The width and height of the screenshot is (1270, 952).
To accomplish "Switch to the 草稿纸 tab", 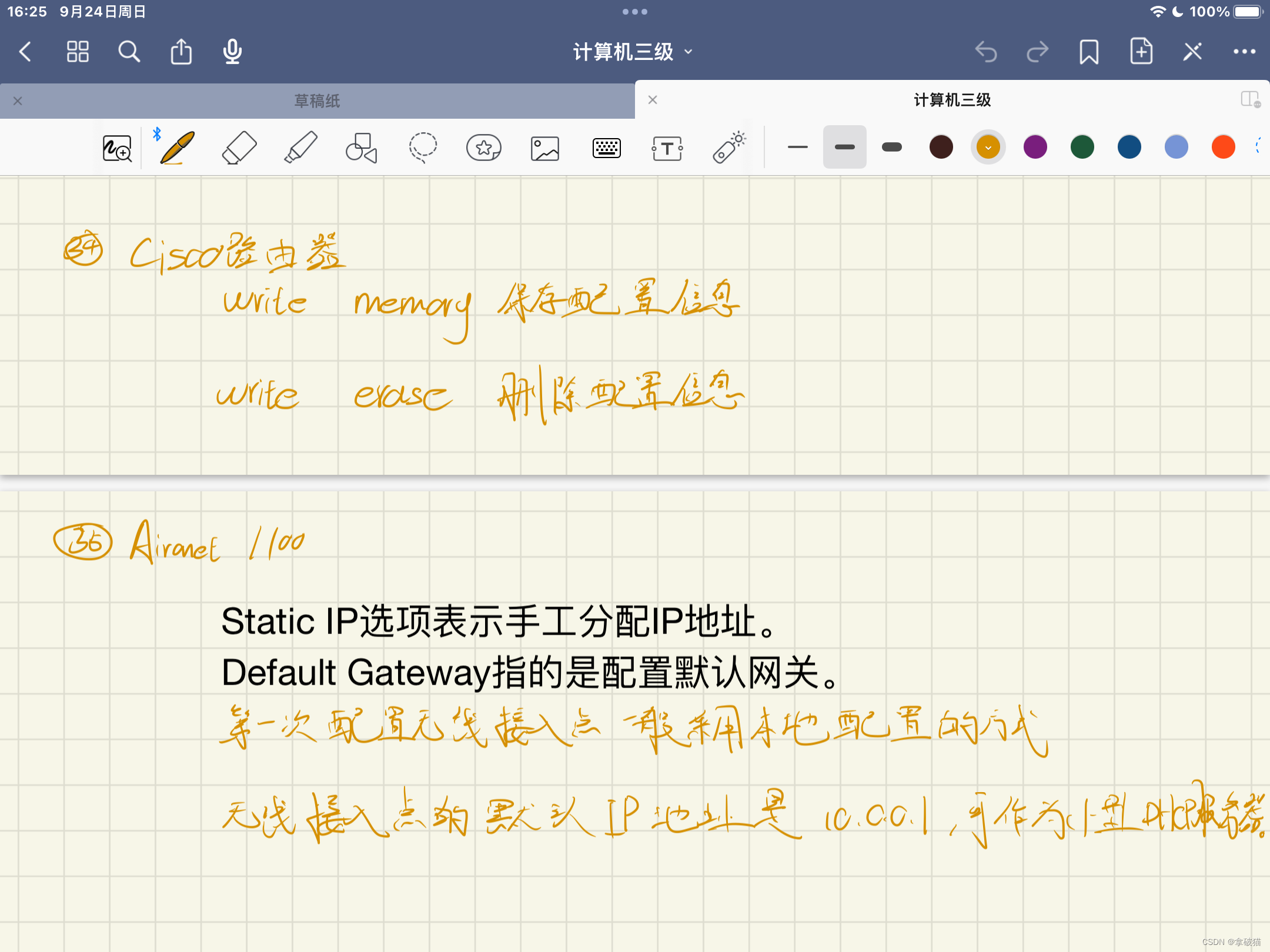I will (317, 101).
